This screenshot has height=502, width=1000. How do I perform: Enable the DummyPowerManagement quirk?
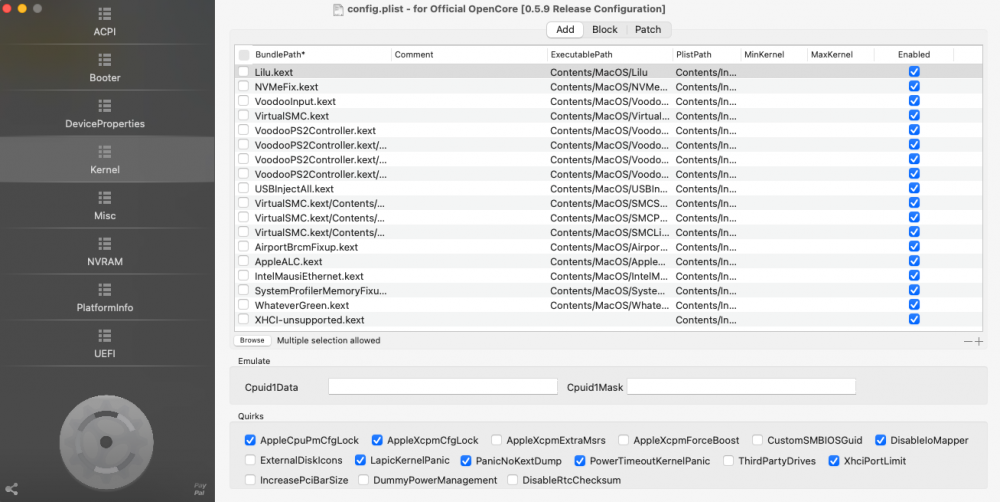click(x=364, y=480)
